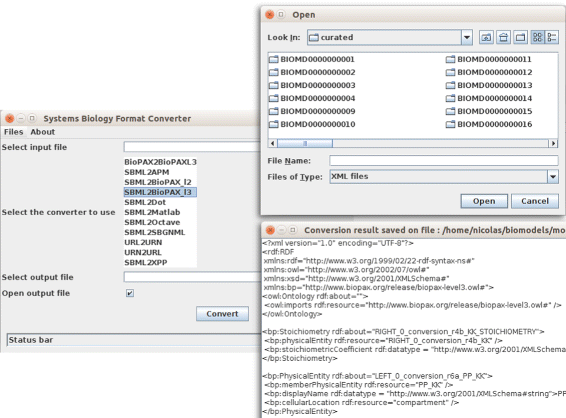Screen dimensions: 566x418
Task: Select folder BIOMD0000000004
Action: click(x=312, y=98)
